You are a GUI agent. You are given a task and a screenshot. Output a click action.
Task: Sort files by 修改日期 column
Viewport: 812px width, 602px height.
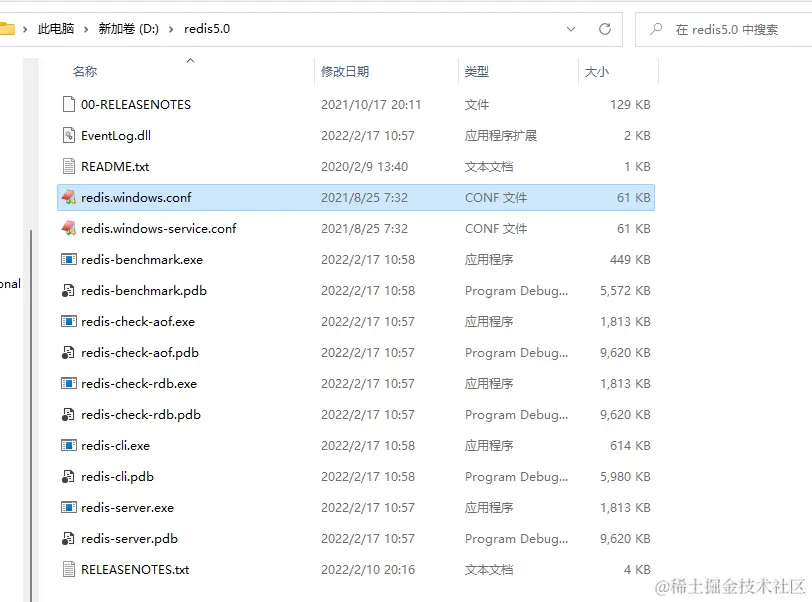coord(345,71)
